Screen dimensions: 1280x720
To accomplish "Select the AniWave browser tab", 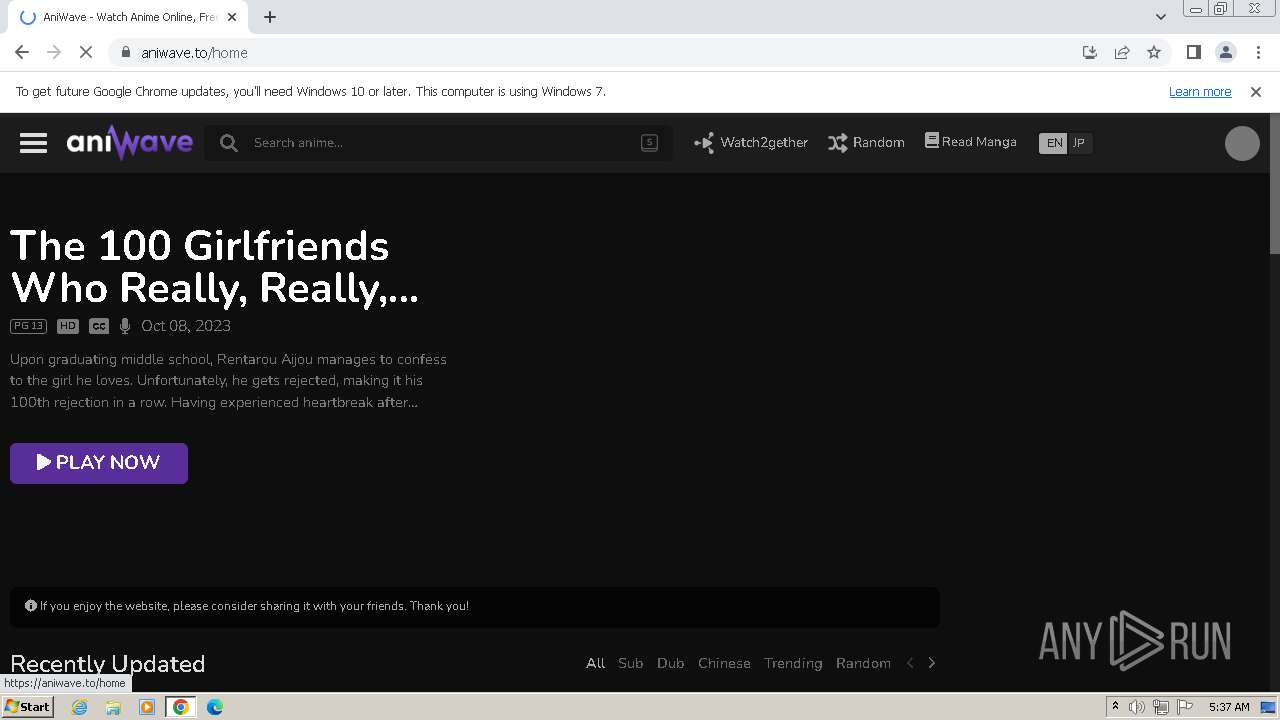I will tap(128, 17).
